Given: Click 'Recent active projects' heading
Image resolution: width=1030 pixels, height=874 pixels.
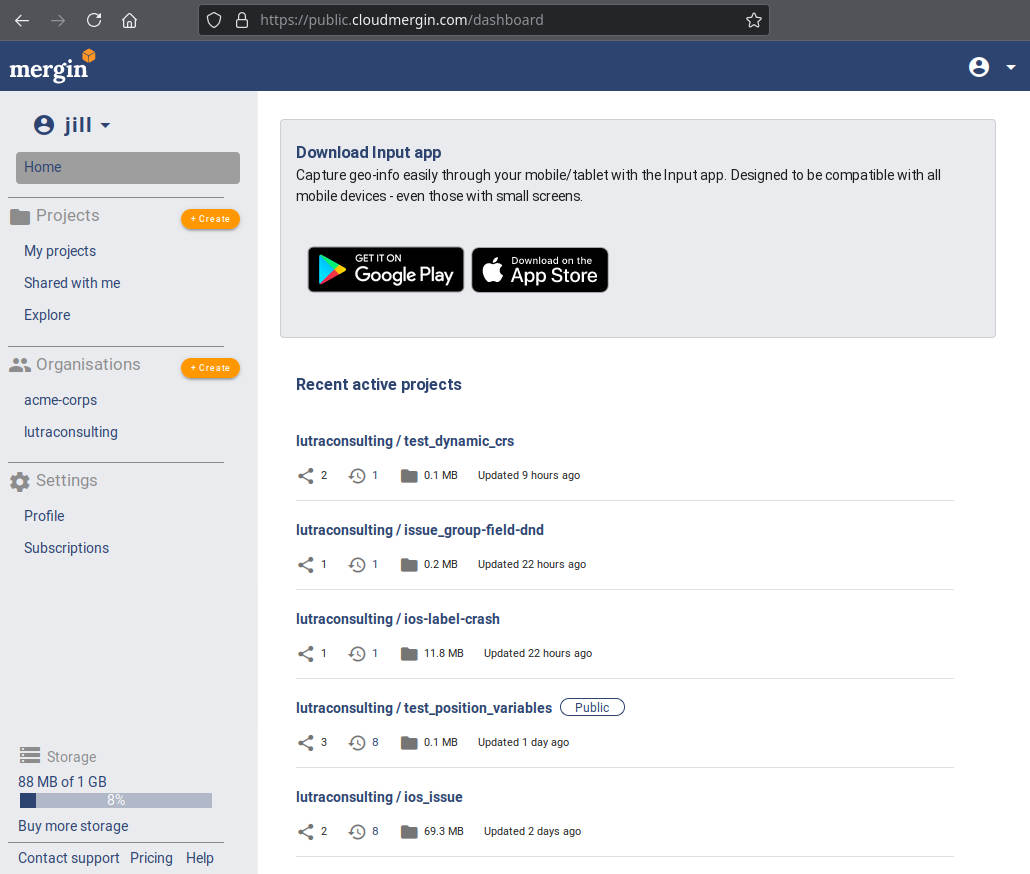Looking at the screenshot, I should (x=378, y=384).
